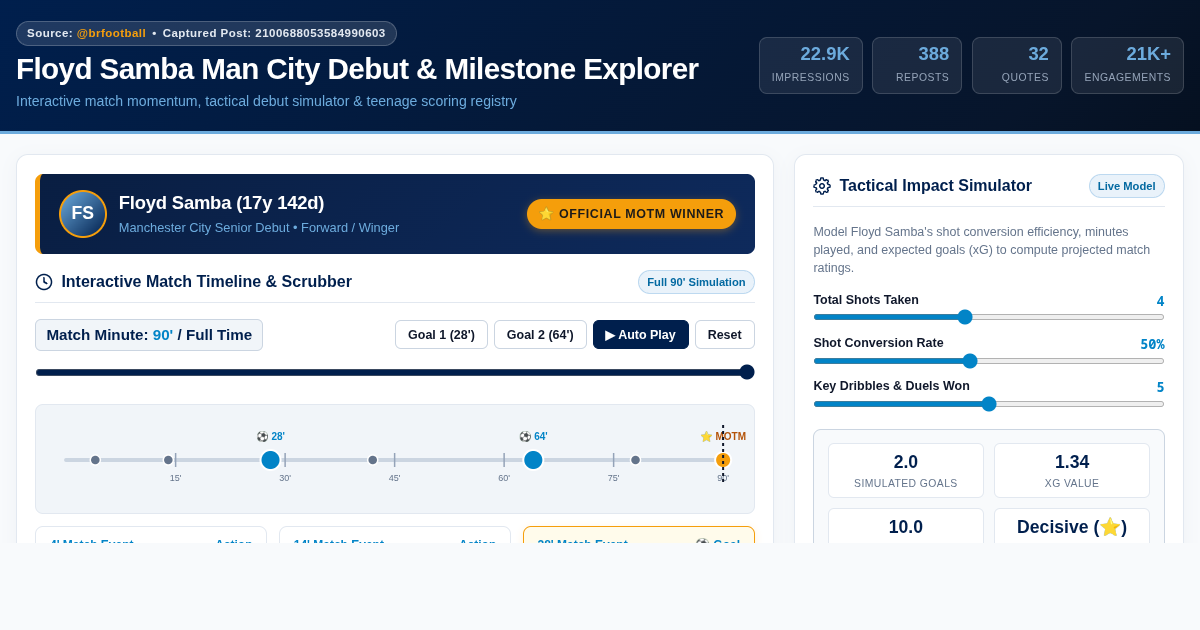This screenshot has width=1200, height=630.
Task: Click the Floyd Samba (17y 142d) name heading
Action: point(222,203)
